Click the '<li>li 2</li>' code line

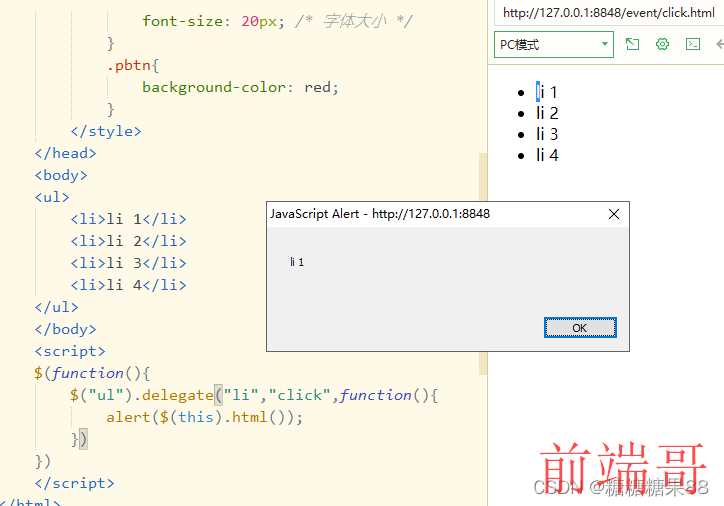pyautogui.click(x=128, y=241)
